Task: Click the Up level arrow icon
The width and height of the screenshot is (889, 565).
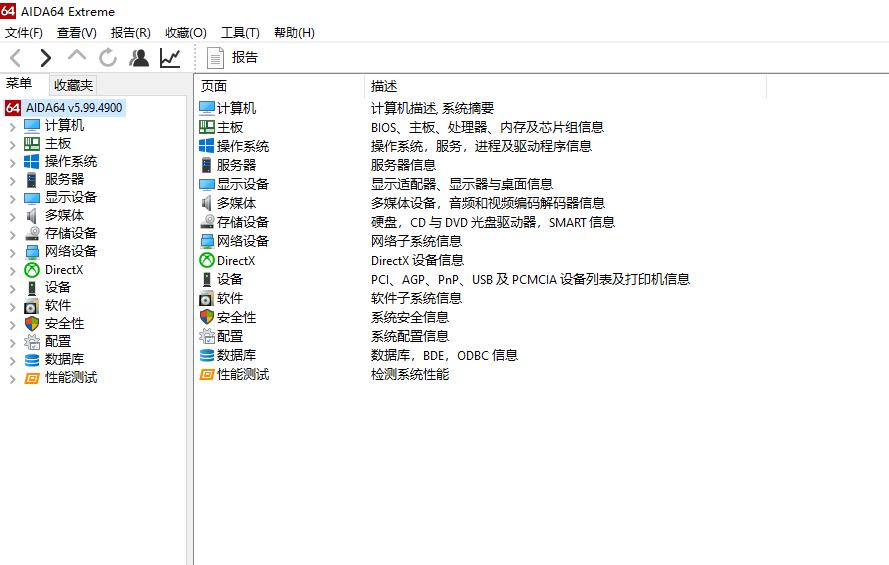Action: click(x=77, y=56)
